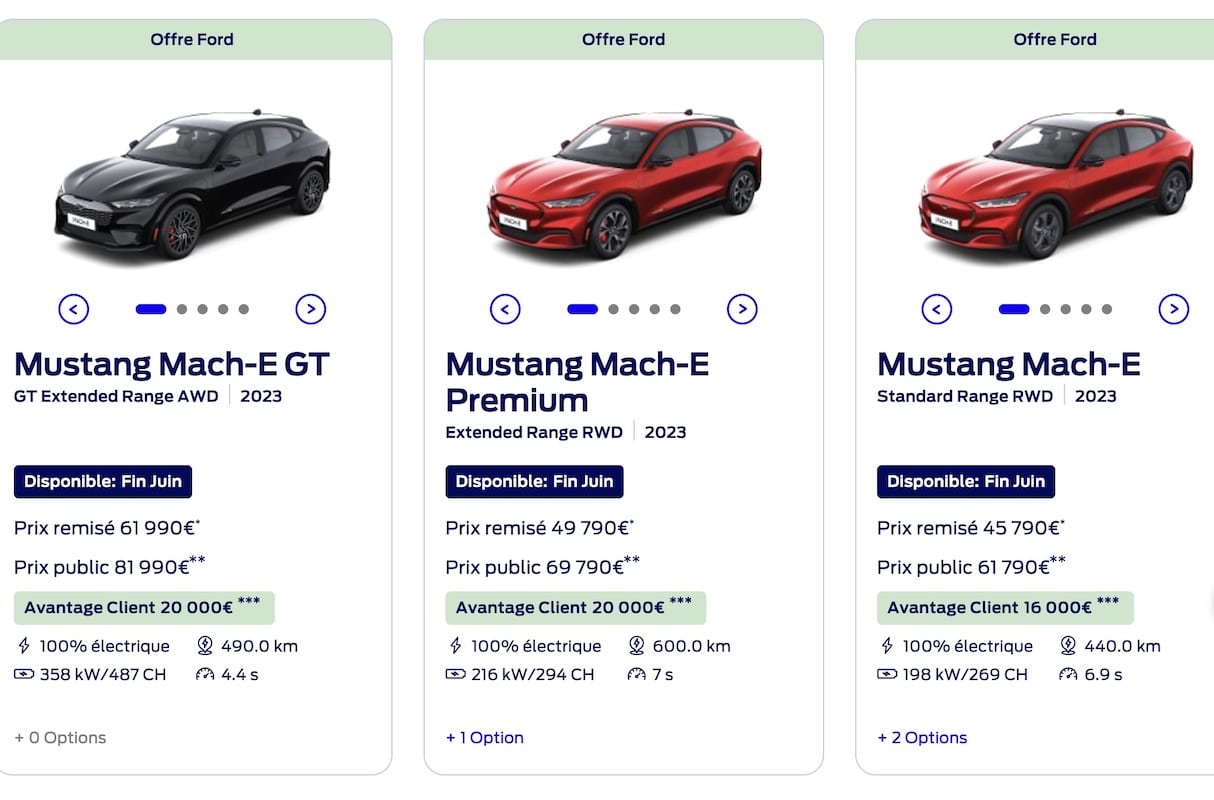Go to previous photo of Mach-E Premium
This screenshot has width=1214, height=800.
pos(505,309)
